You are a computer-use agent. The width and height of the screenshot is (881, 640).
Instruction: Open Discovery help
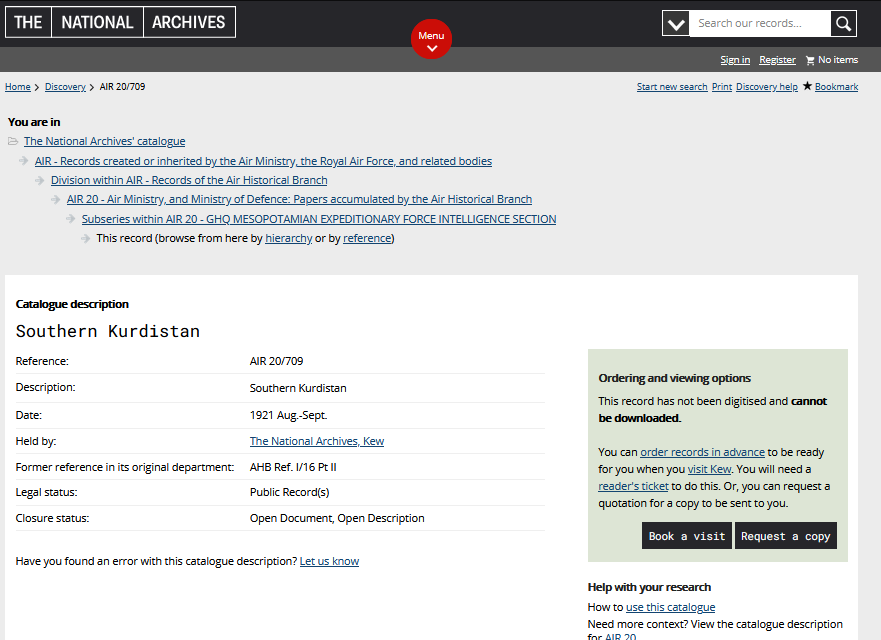click(x=766, y=87)
